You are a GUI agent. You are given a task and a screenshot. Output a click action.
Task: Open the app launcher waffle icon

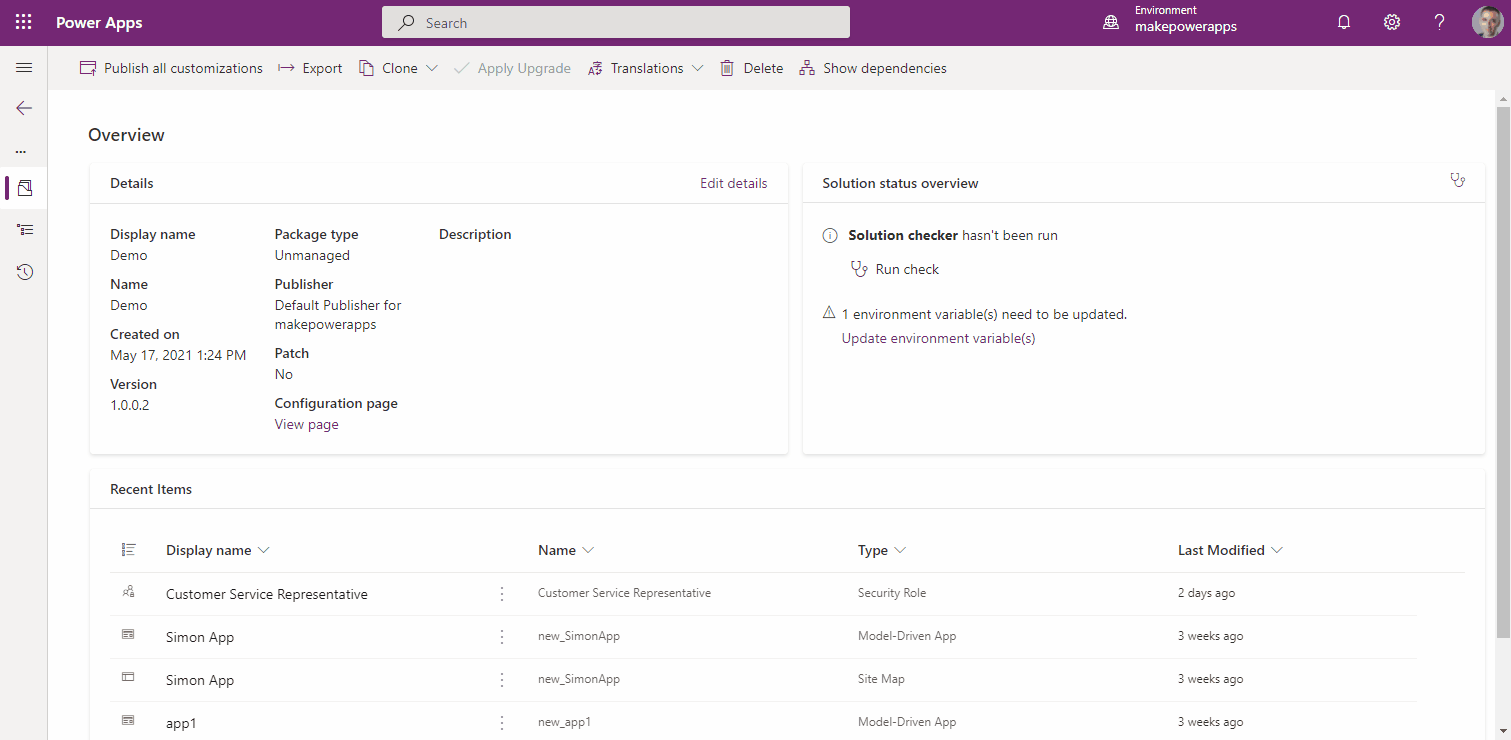(23, 22)
